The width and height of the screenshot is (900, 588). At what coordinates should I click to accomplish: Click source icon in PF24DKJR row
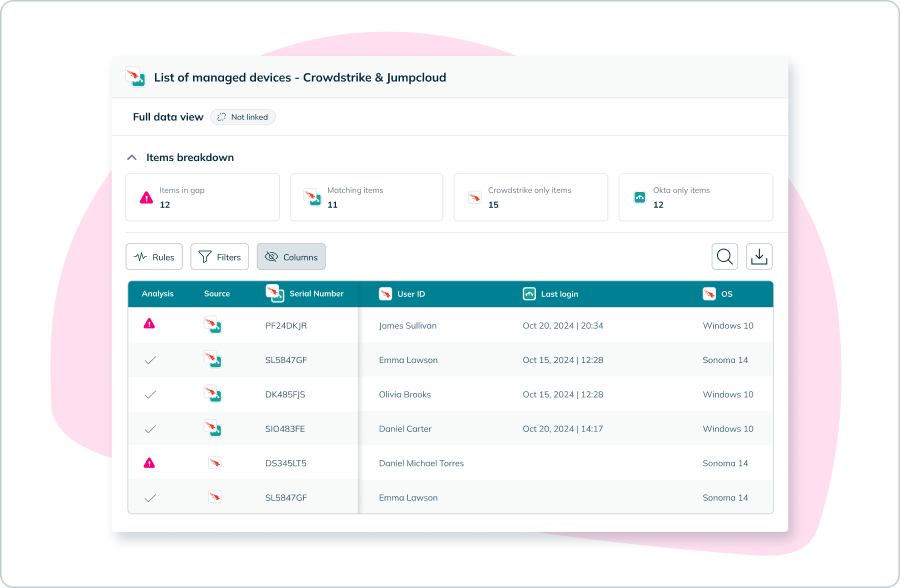[212, 325]
